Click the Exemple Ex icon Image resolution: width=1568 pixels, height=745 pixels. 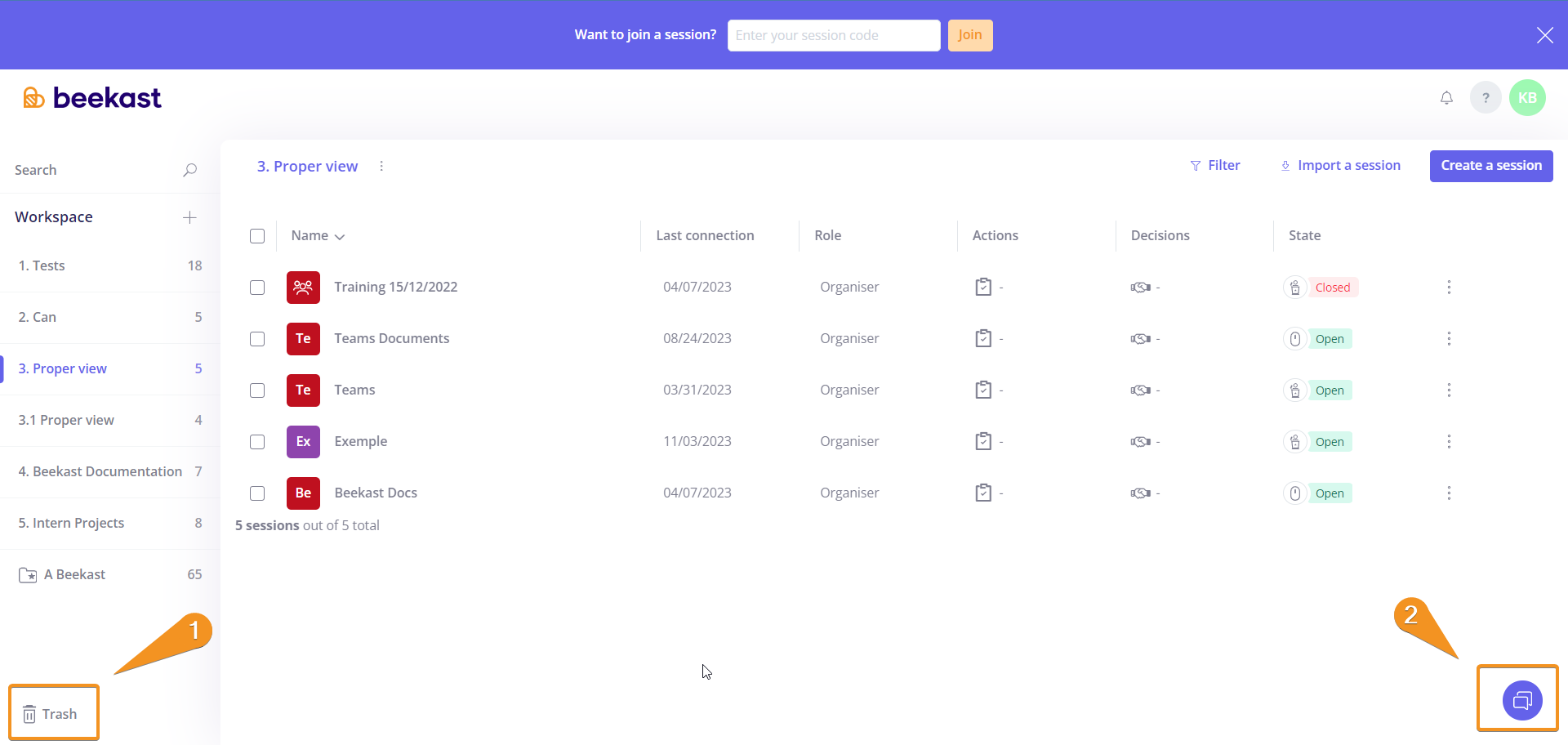(x=303, y=442)
